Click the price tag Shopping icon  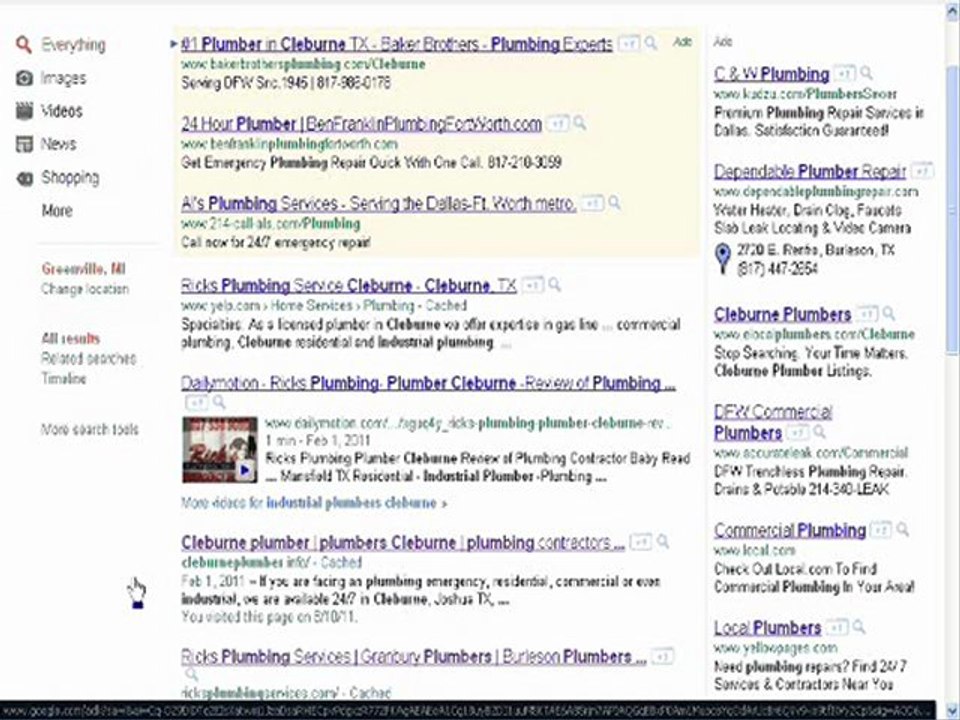click(x=24, y=178)
